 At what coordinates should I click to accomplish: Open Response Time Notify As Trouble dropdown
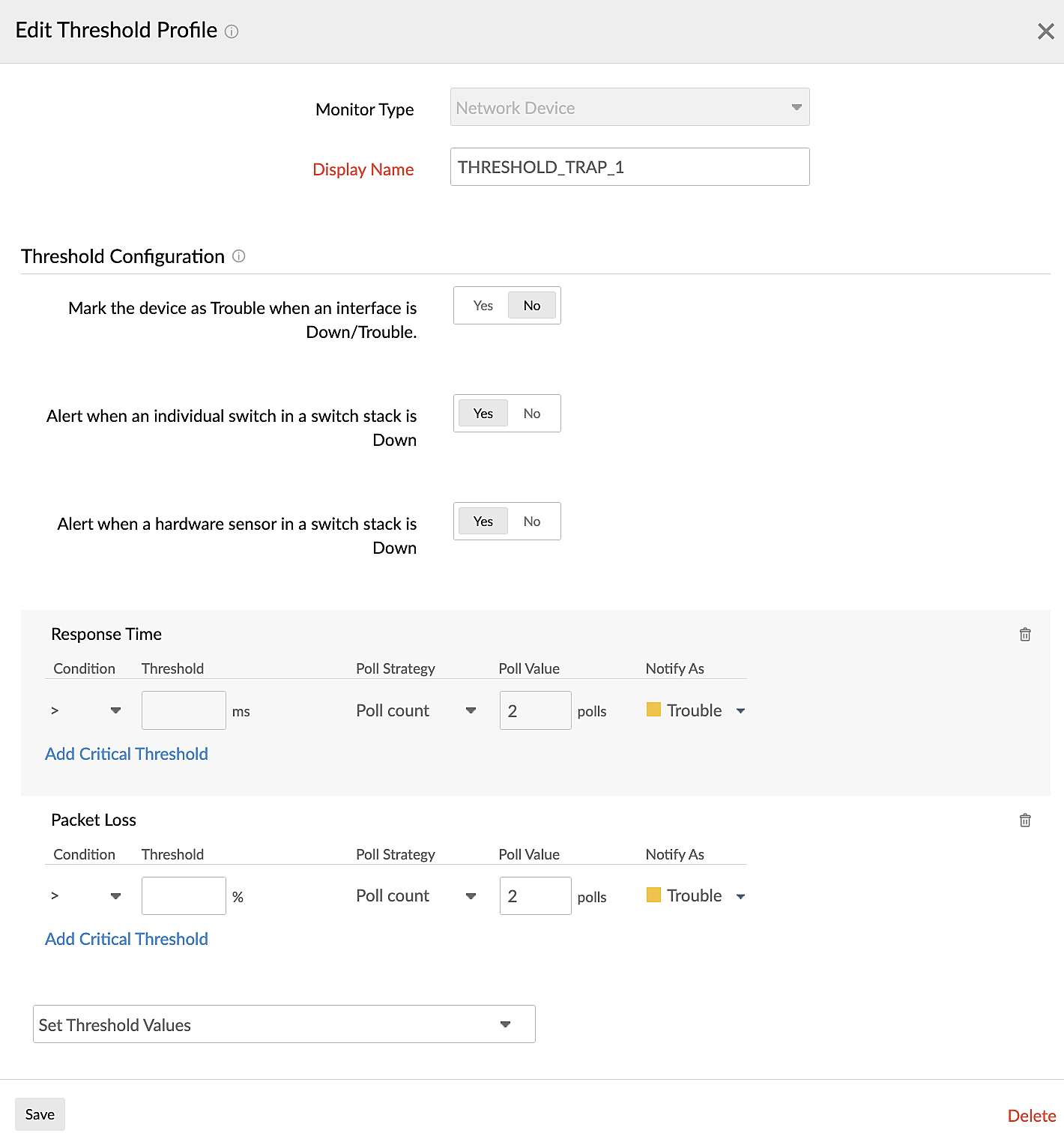[696, 710]
